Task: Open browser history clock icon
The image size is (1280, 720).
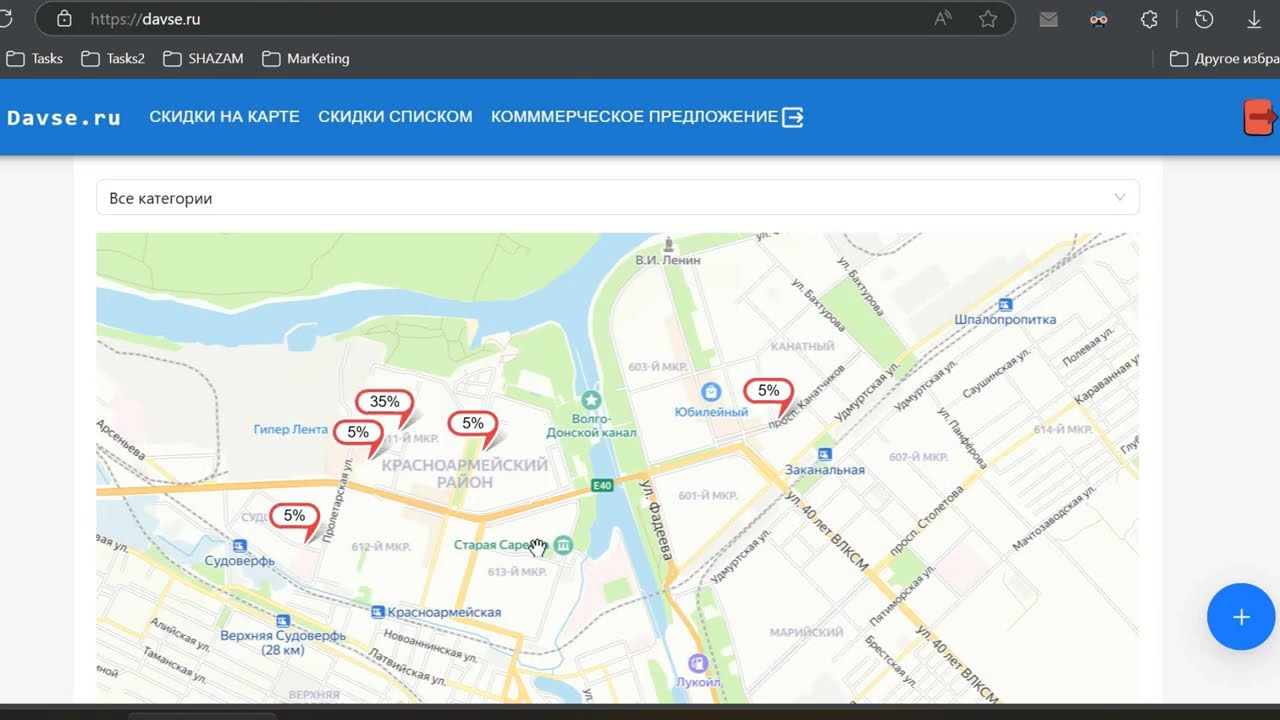Action: pos(1204,19)
